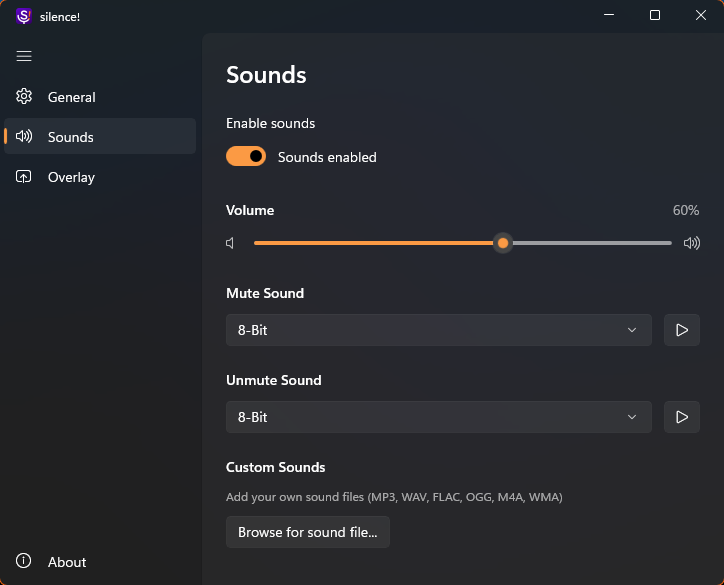Click the 60% volume value

click(x=686, y=210)
